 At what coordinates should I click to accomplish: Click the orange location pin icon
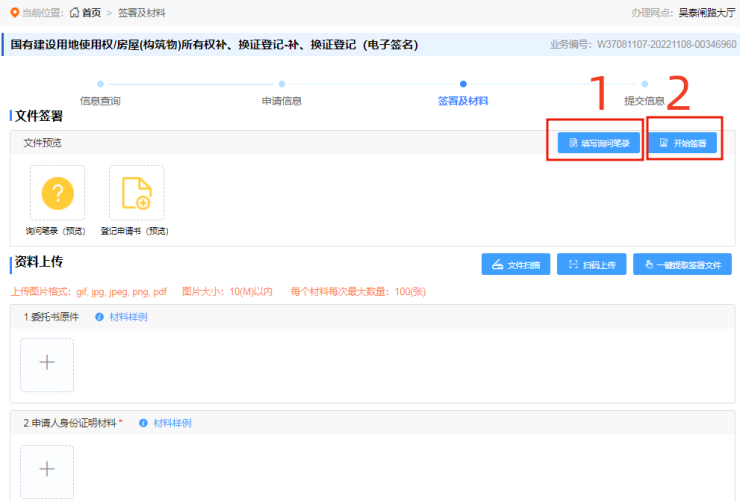coord(14,13)
